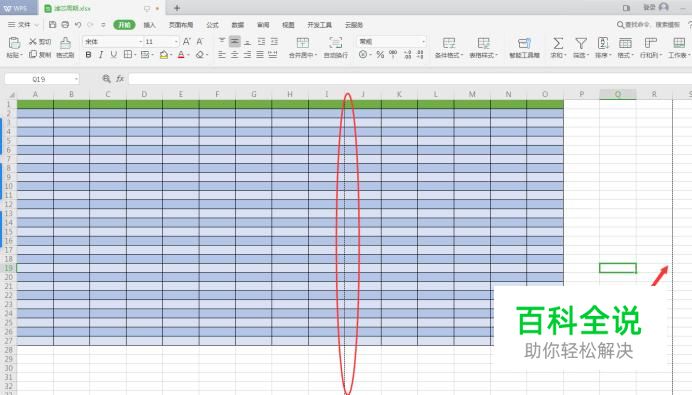Increase font size with the larger A icon
This screenshot has width=692, height=395.
(187, 41)
